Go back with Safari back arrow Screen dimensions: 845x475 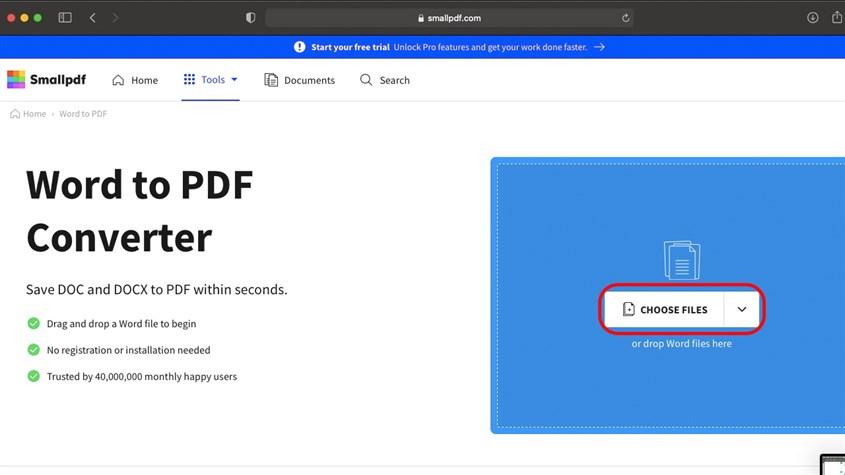pos(93,18)
